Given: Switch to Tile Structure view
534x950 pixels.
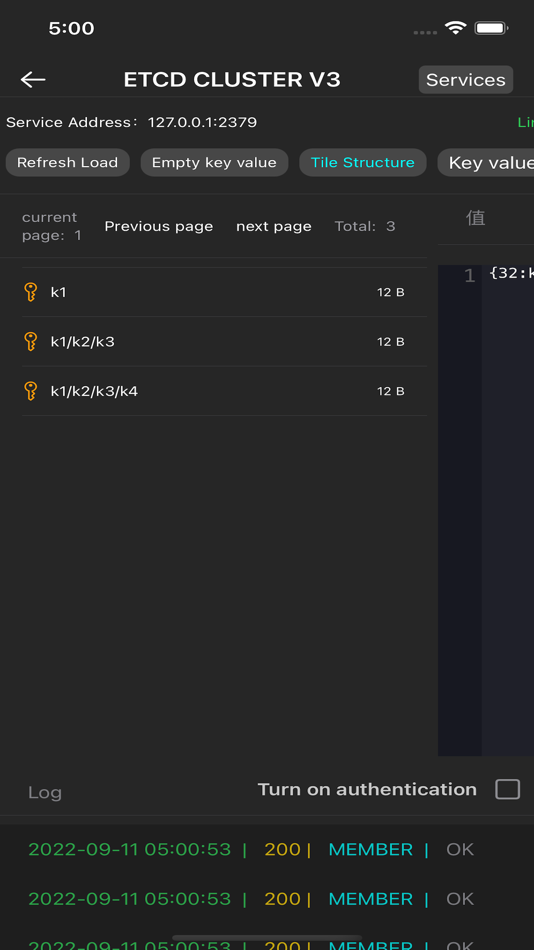Looking at the screenshot, I should tap(362, 162).
